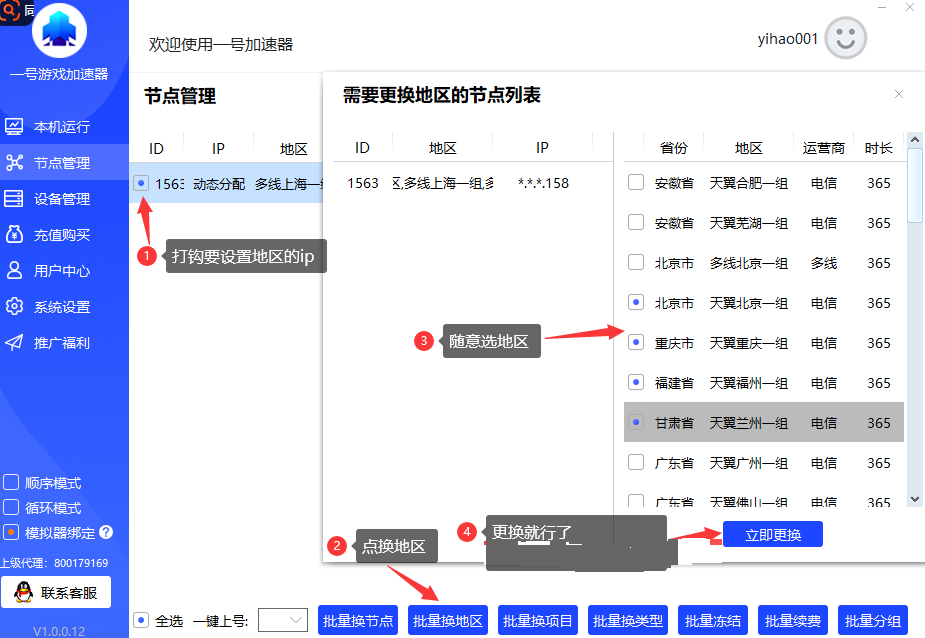Screen dimensions: 925x638
Task: Click the region list scrollbar down arrow
Action: pos(915,499)
